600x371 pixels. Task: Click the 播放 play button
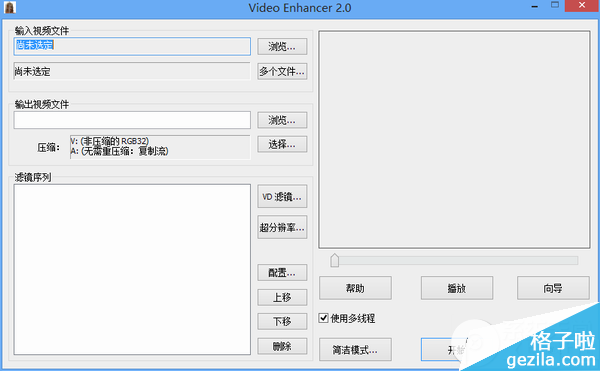pyautogui.click(x=457, y=288)
